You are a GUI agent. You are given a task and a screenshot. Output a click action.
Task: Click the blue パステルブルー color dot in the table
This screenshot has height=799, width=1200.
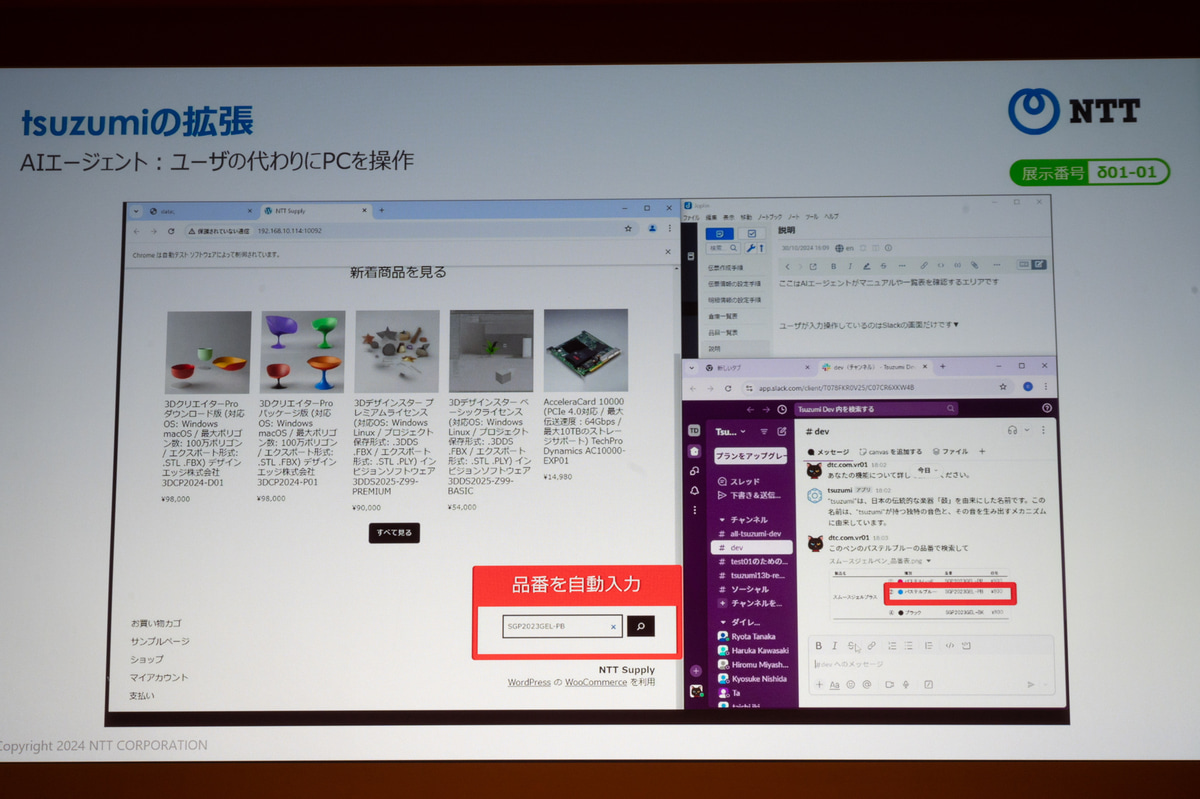coord(901,591)
